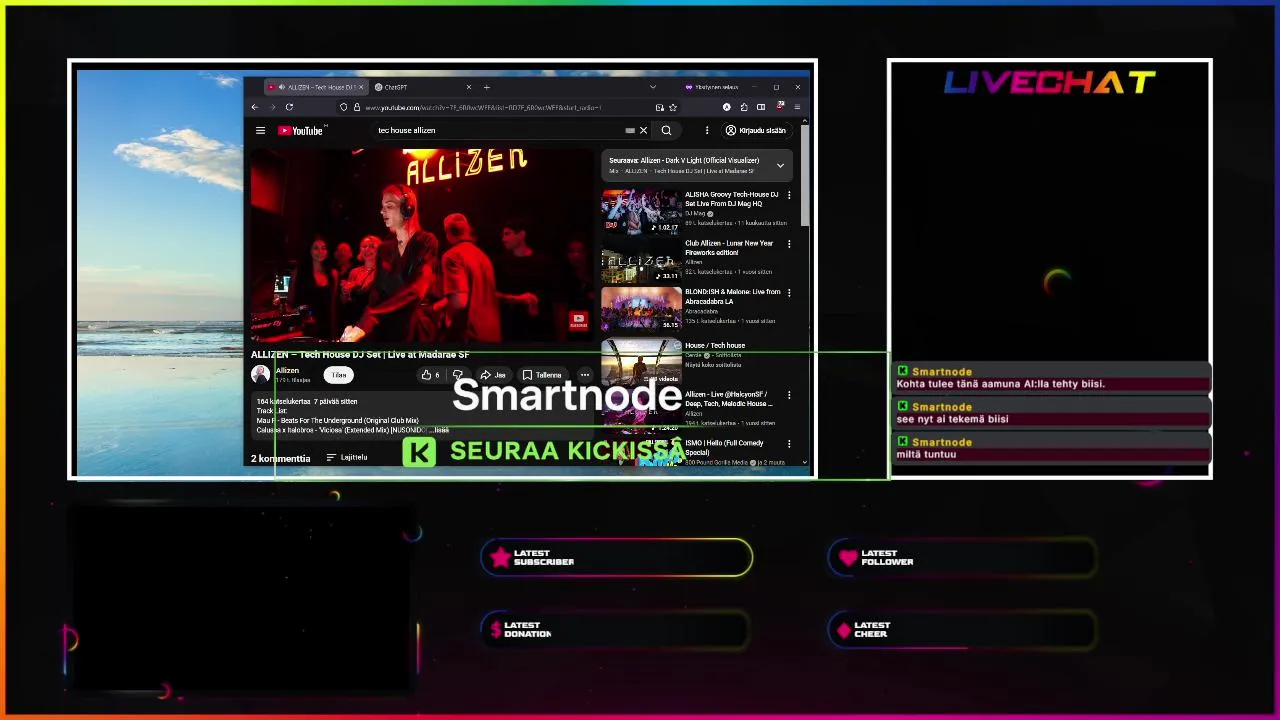Click the Kirjaudu sisään sign-in button

point(756,130)
